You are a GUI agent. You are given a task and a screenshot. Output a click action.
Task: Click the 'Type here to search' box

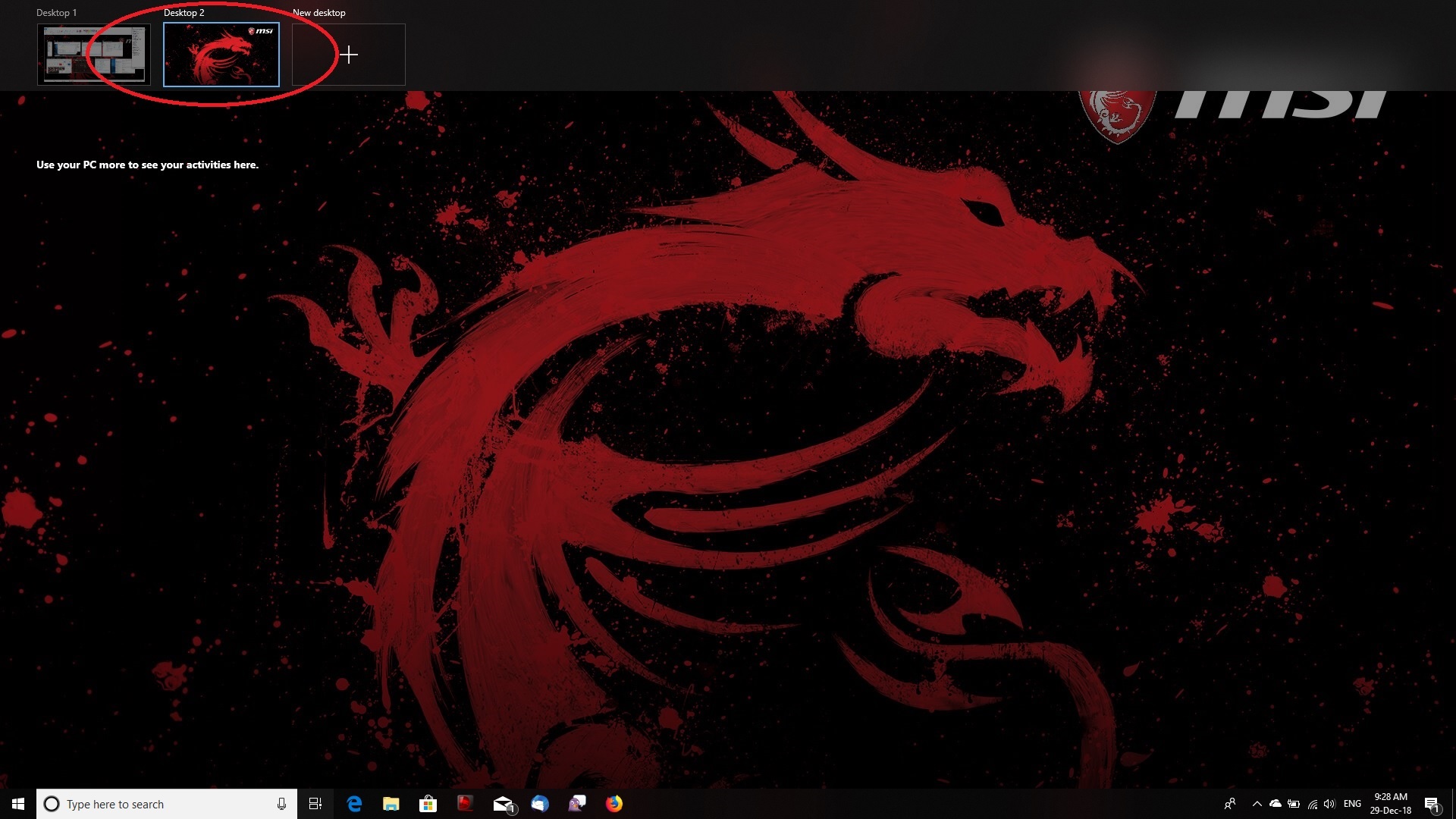(166, 804)
